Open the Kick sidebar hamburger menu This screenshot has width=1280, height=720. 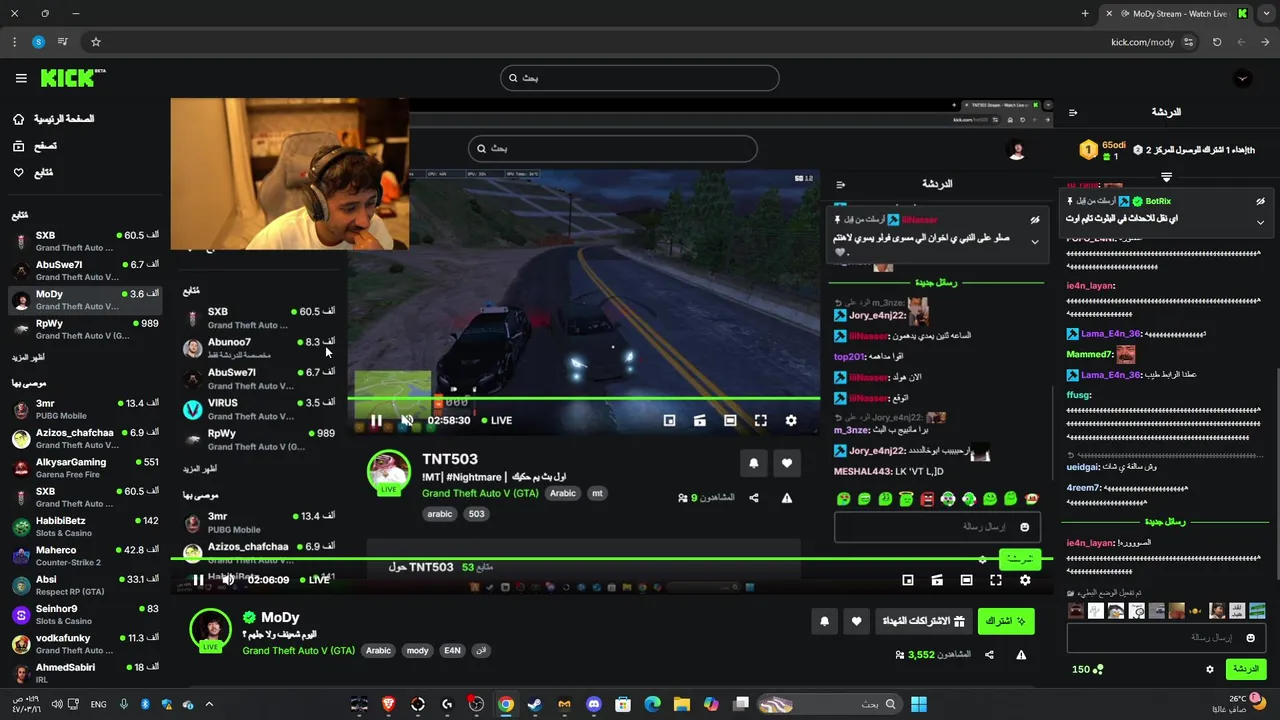click(21, 78)
